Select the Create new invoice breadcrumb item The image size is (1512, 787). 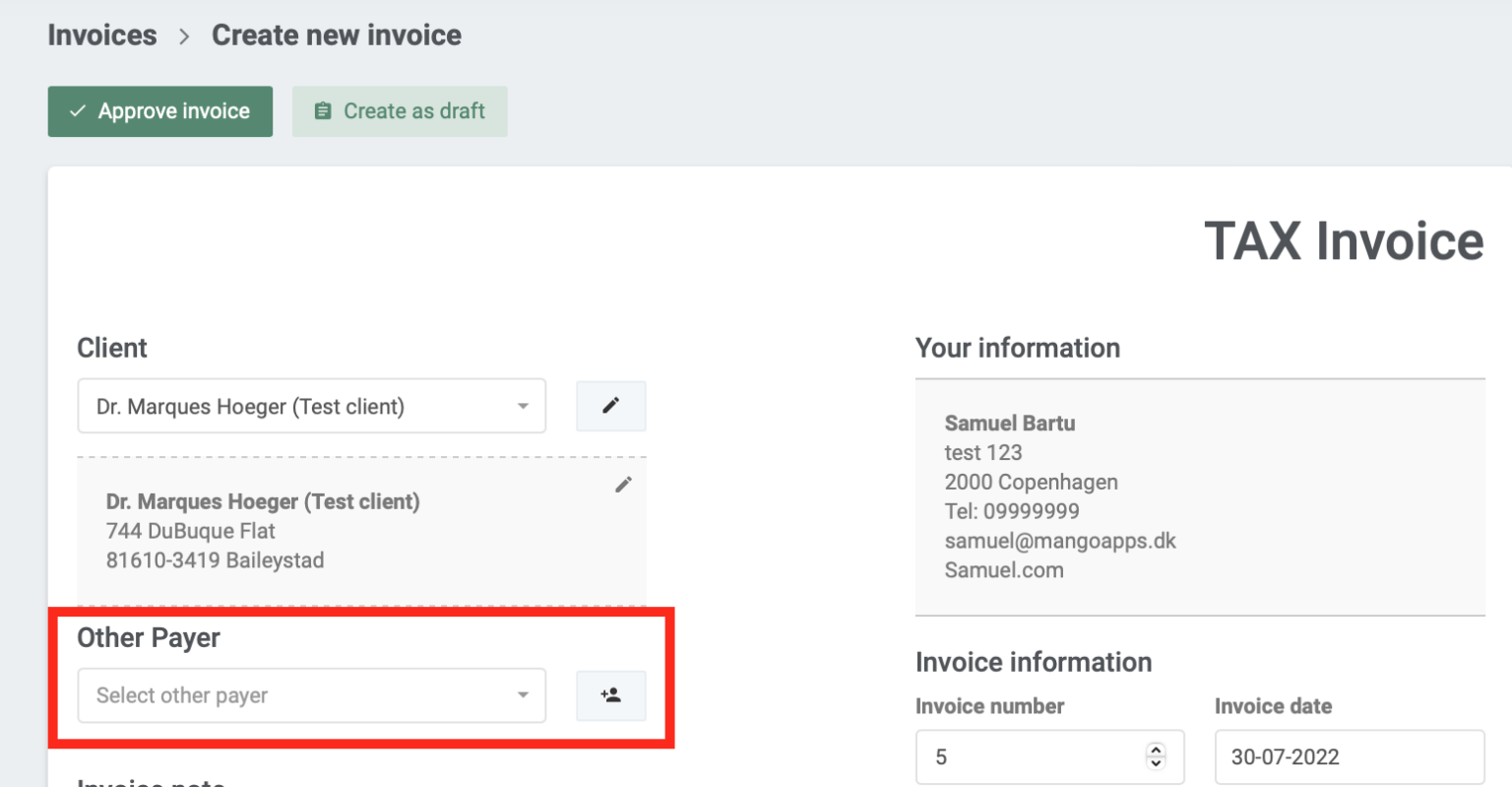click(336, 34)
